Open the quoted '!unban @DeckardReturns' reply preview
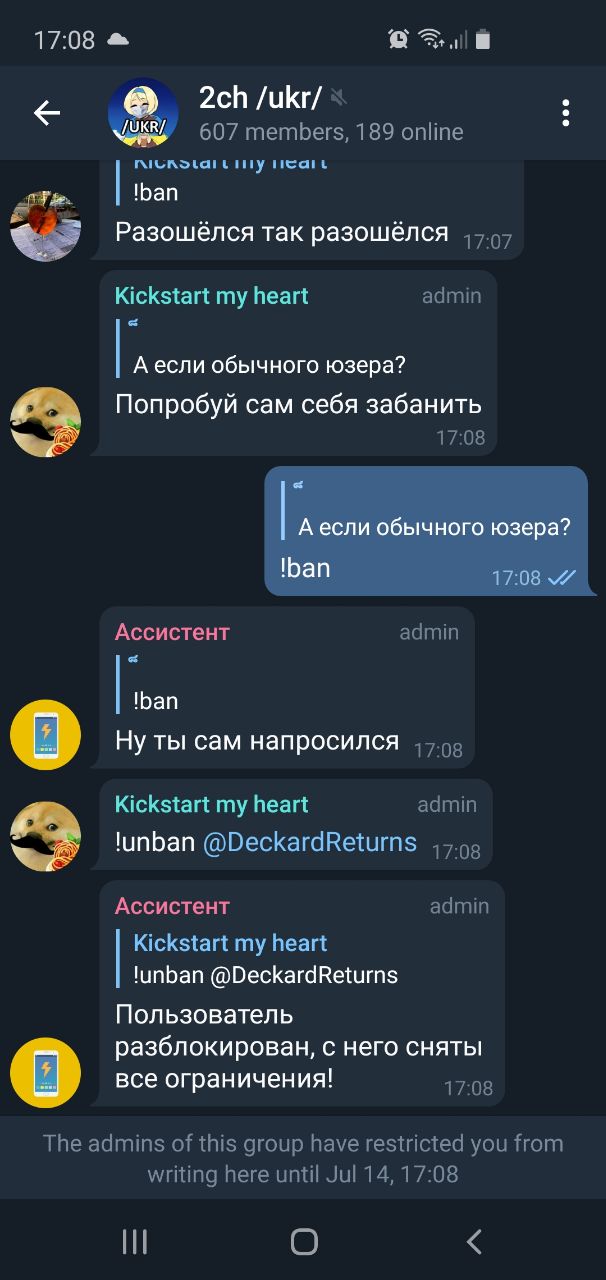 pyautogui.click(x=266, y=959)
